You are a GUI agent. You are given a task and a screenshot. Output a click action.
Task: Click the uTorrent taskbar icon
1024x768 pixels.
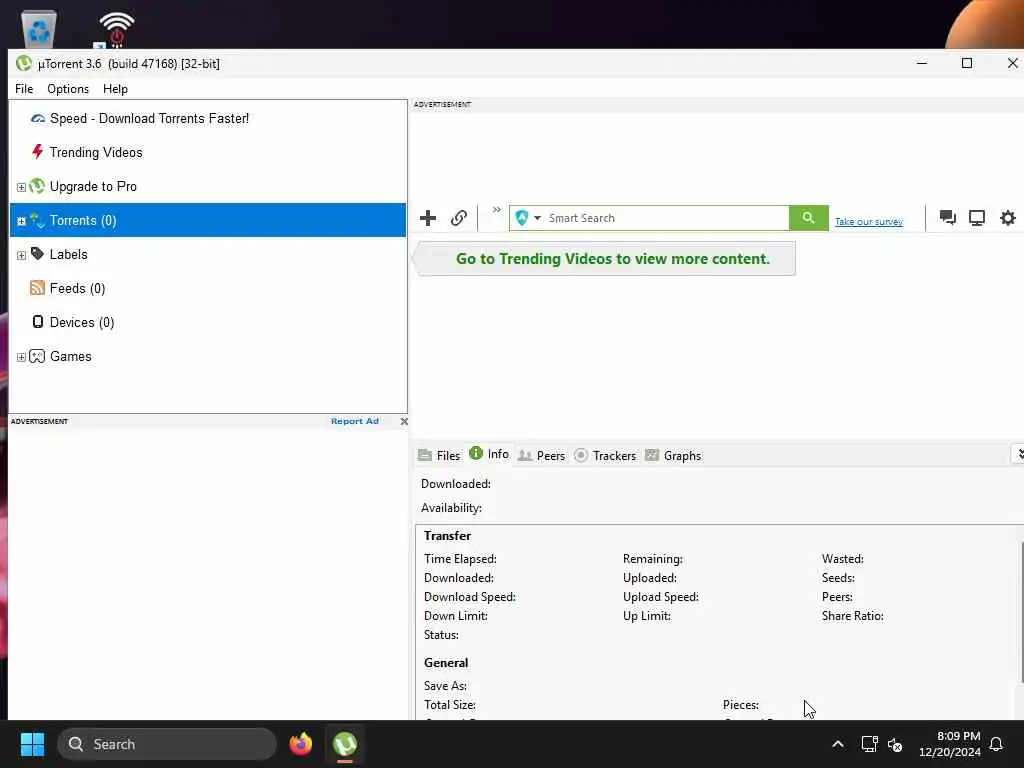(345, 744)
